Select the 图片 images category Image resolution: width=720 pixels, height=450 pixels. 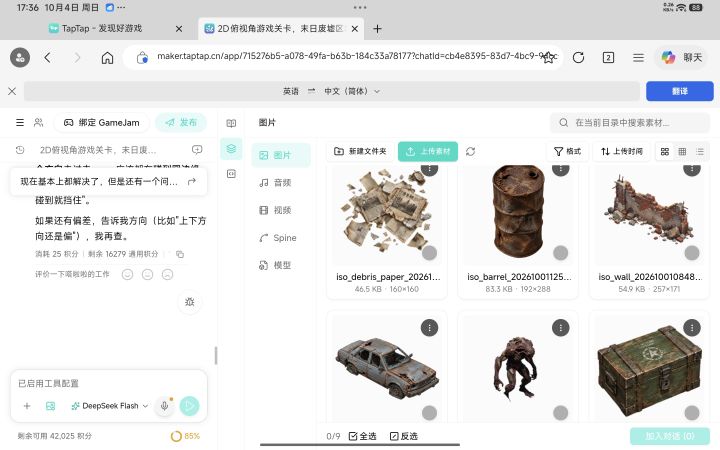point(281,155)
